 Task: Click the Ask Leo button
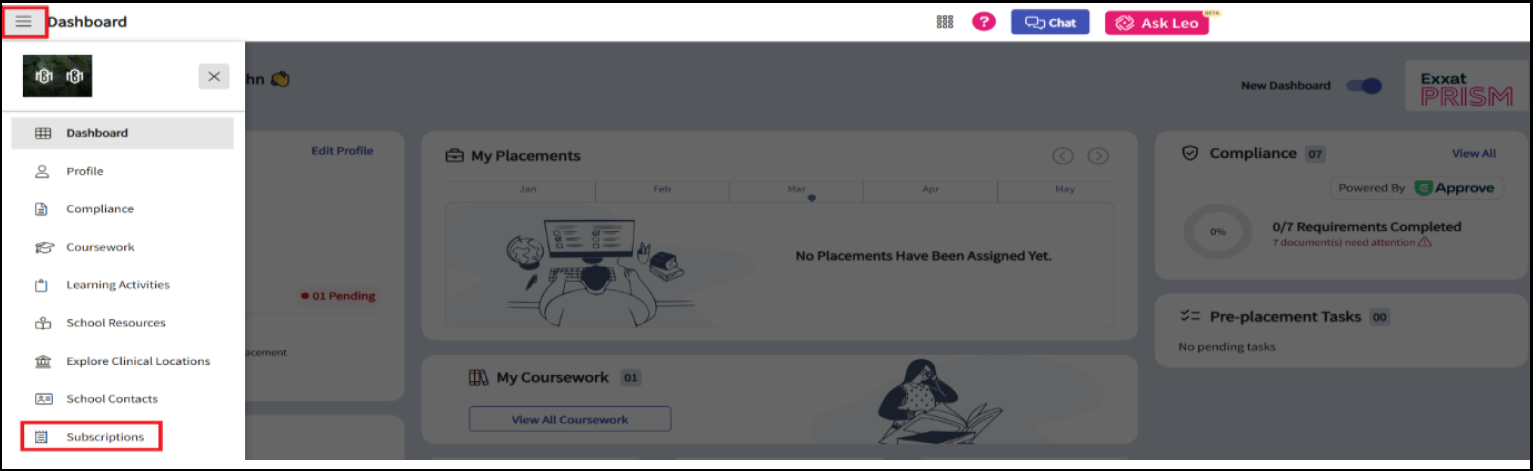tap(1156, 23)
